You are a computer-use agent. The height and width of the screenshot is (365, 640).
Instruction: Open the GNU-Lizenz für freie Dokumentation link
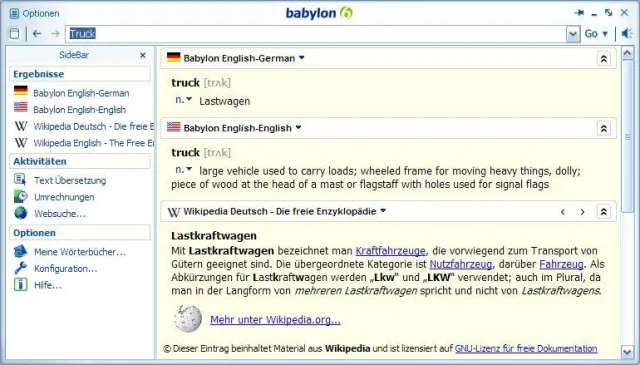(526, 349)
